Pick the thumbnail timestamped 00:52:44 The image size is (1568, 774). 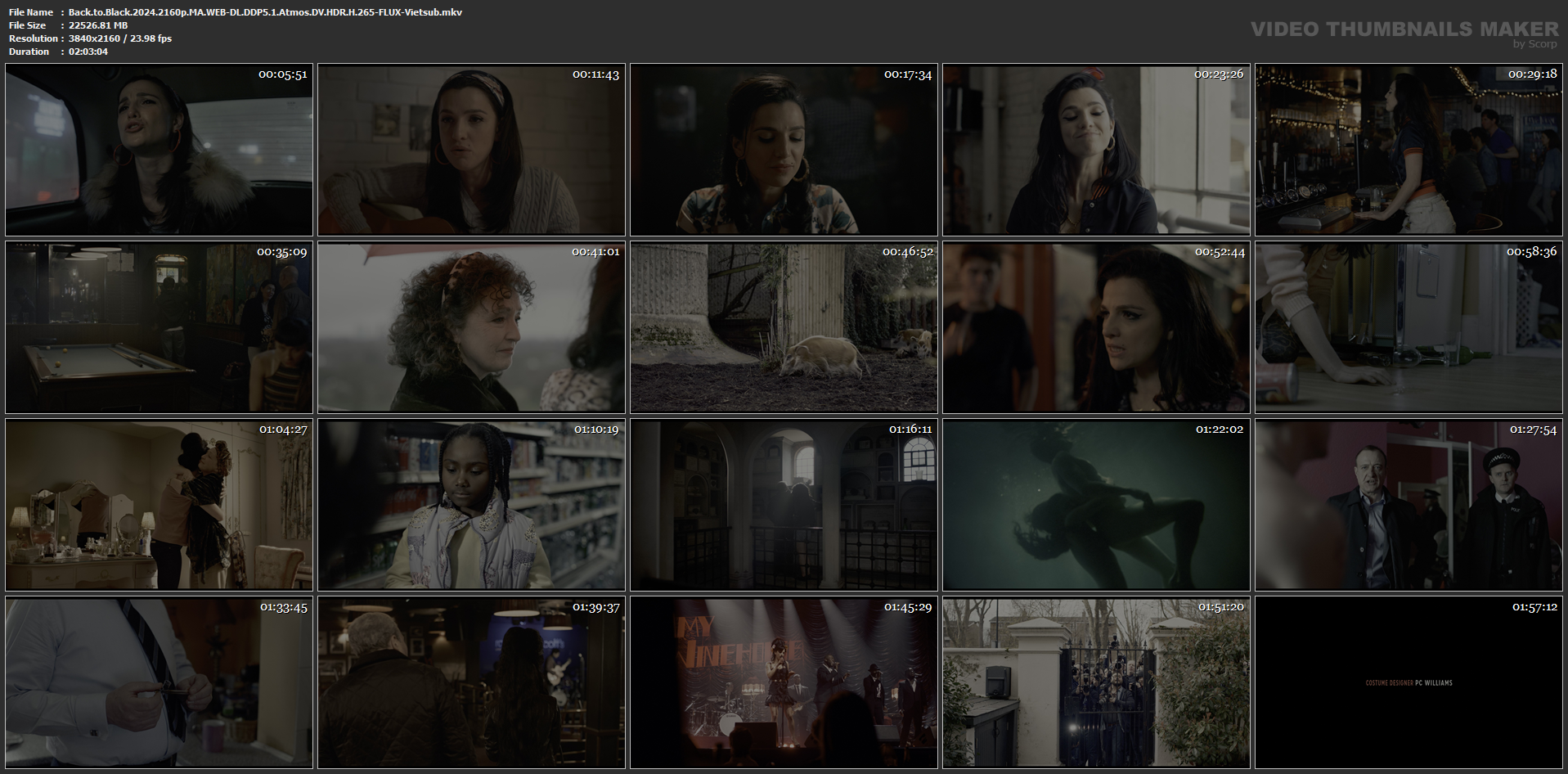tap(1096, 327)
